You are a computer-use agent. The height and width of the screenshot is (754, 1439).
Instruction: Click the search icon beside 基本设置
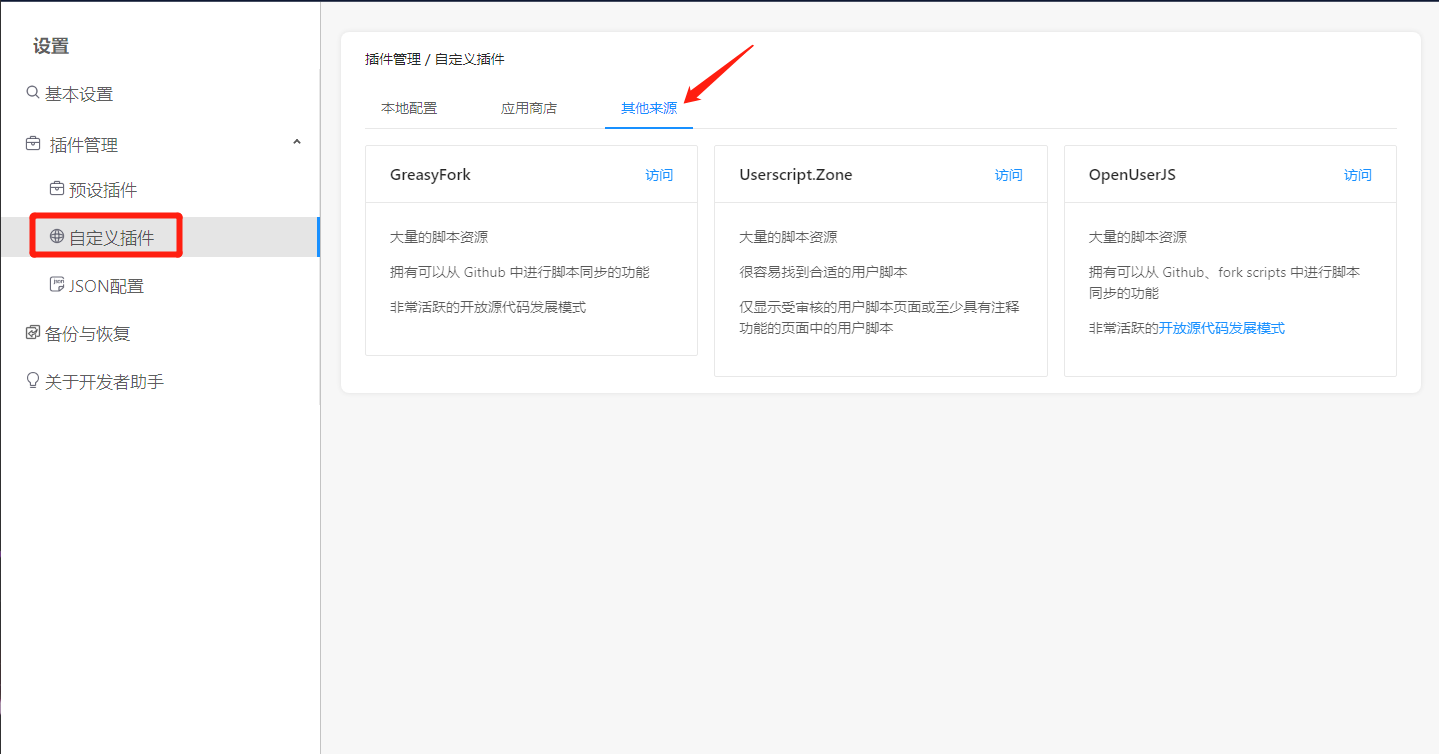[x=33, y=93]
